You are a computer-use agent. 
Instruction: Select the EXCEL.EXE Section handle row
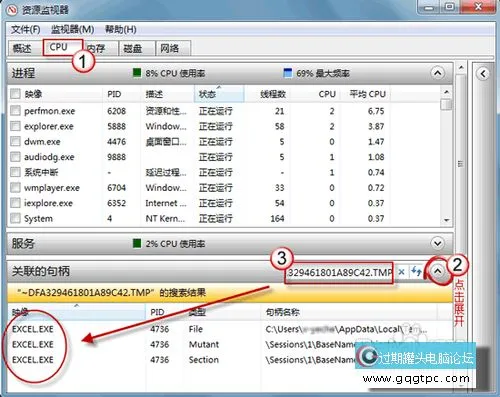(230, 360)
